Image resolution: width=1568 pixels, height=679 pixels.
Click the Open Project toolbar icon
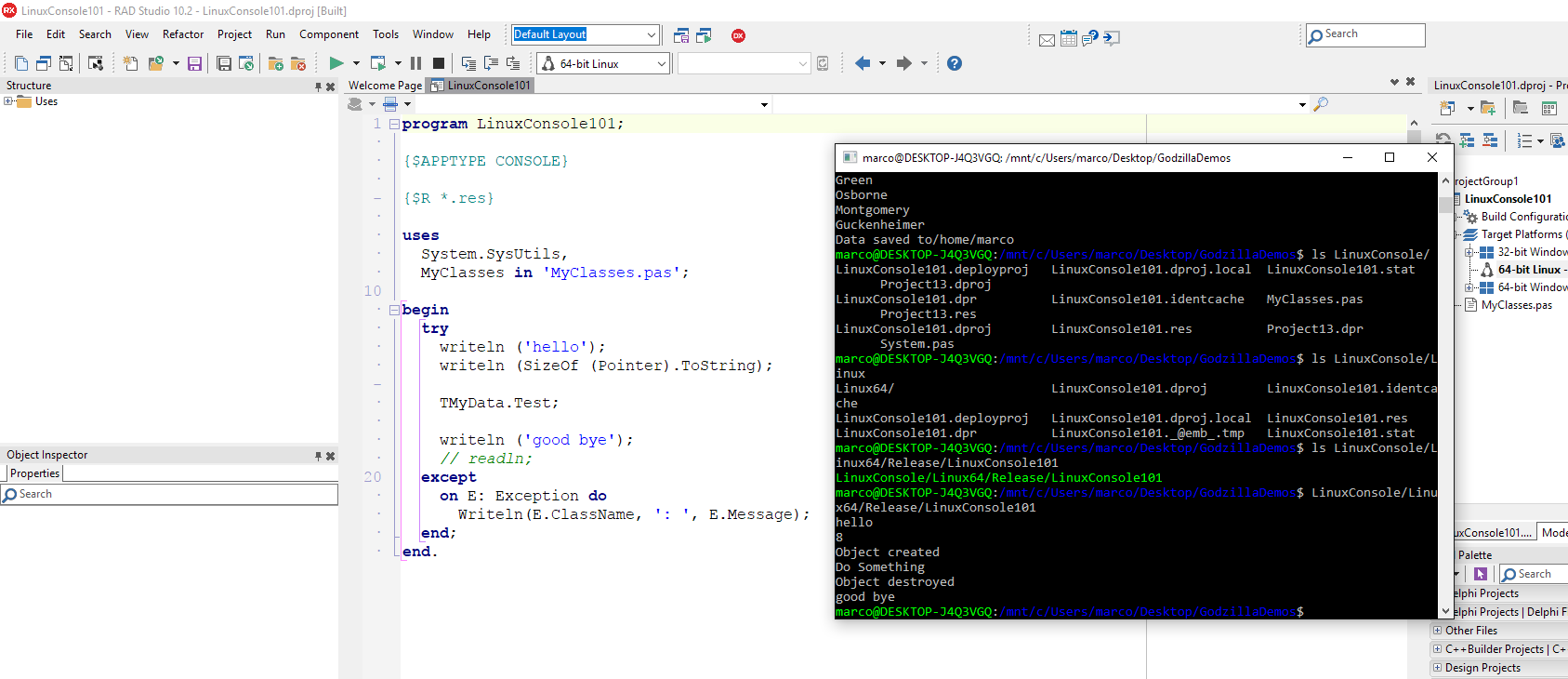pyautogui.click(x=246, y=63)
